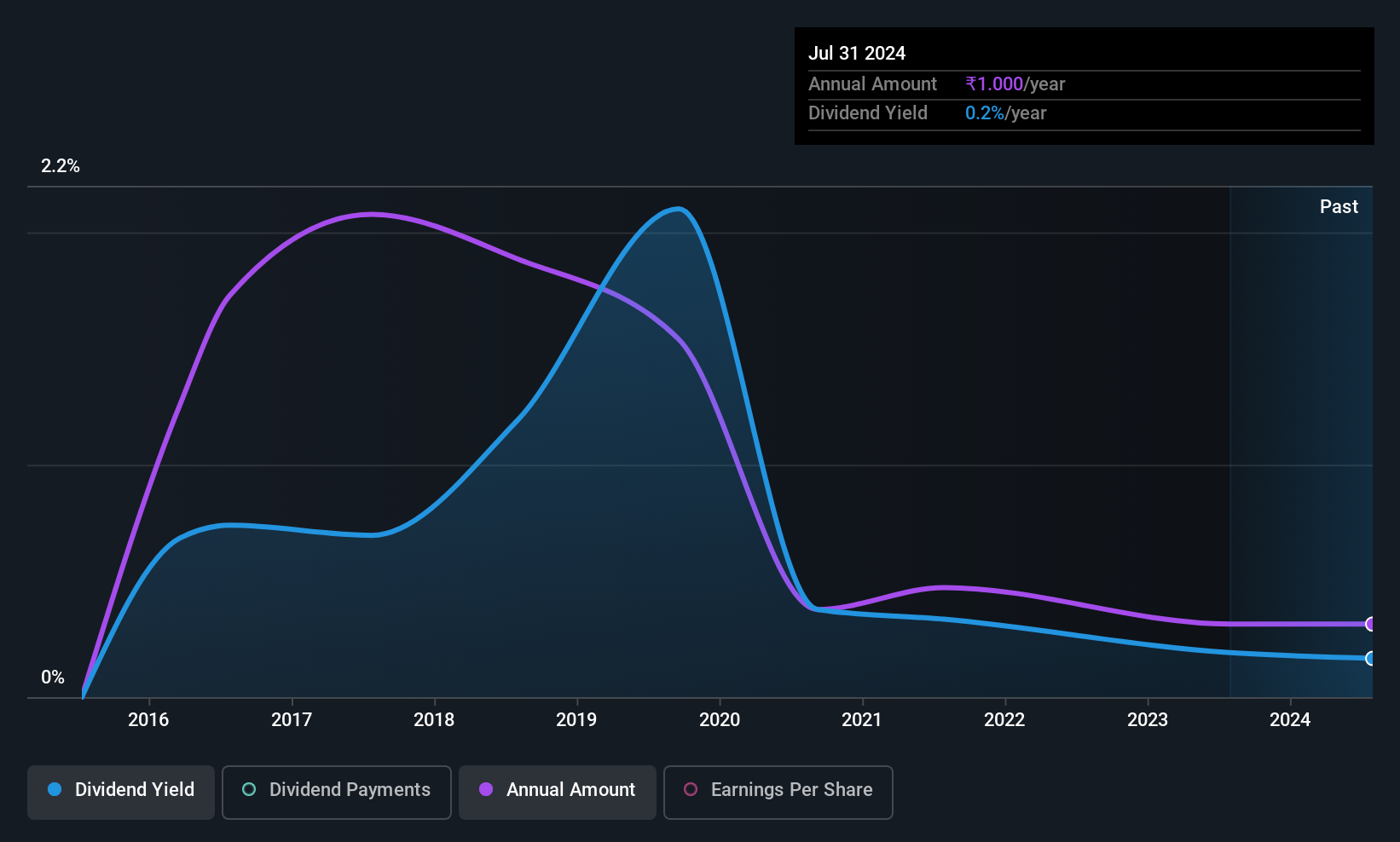Click the 2016 x-axis label
This screenshot has width=1400, height=842.
click(x=148, y=720)
